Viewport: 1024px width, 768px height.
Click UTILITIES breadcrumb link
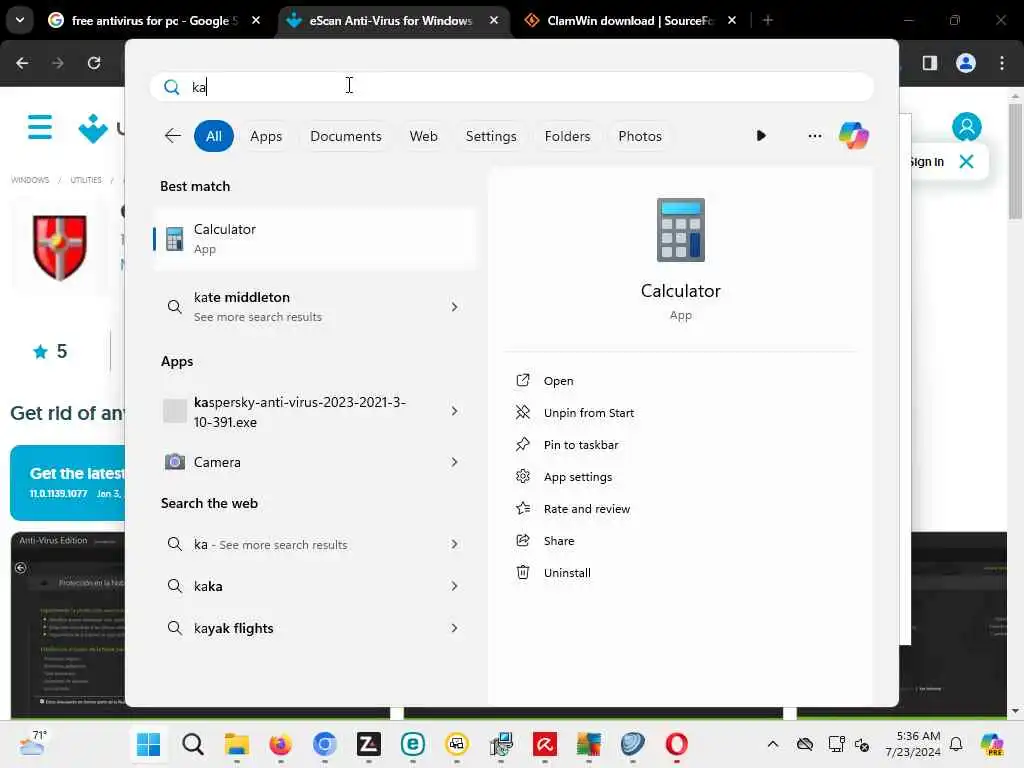pos(86,180)
